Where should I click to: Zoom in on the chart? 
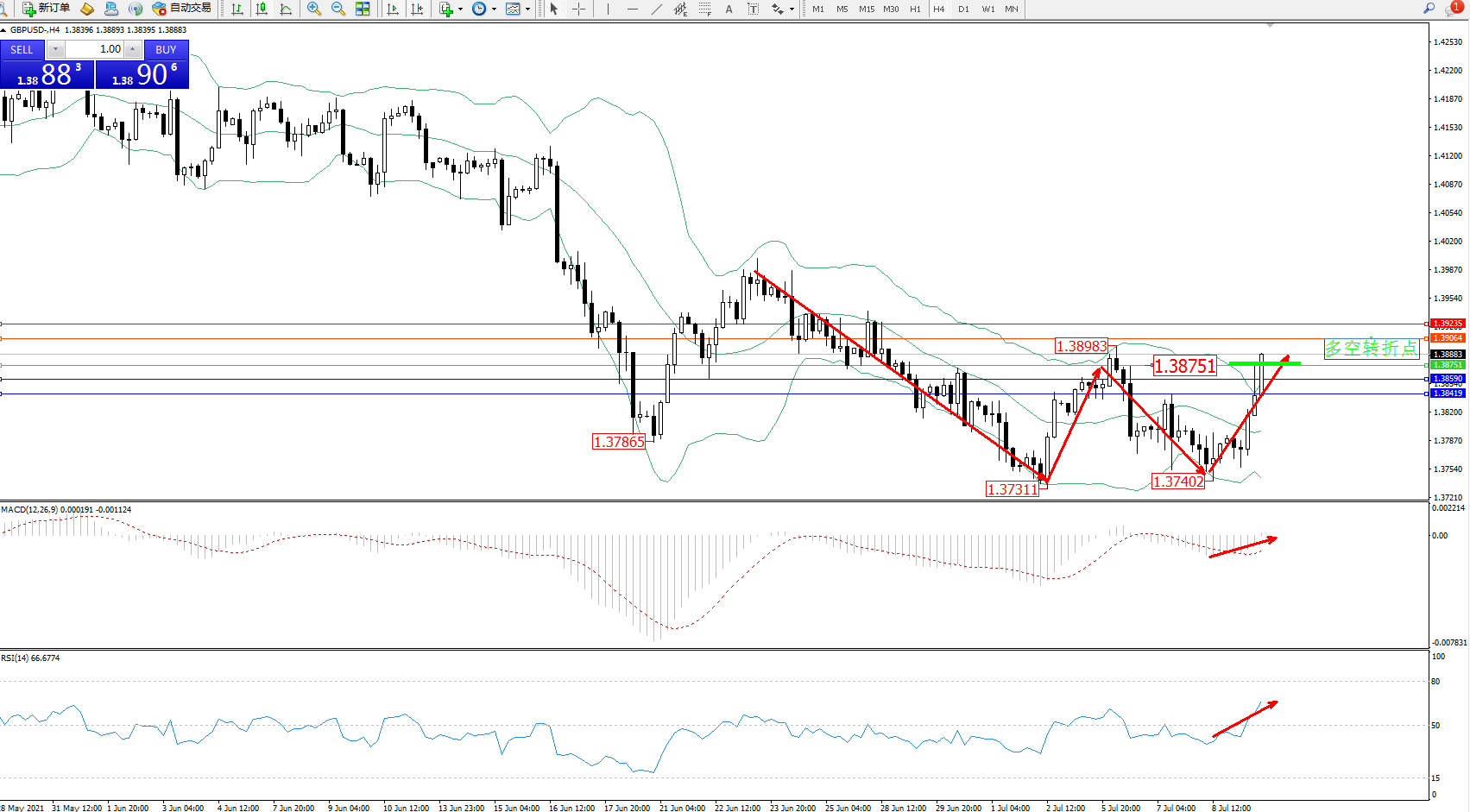coord(314,9)
